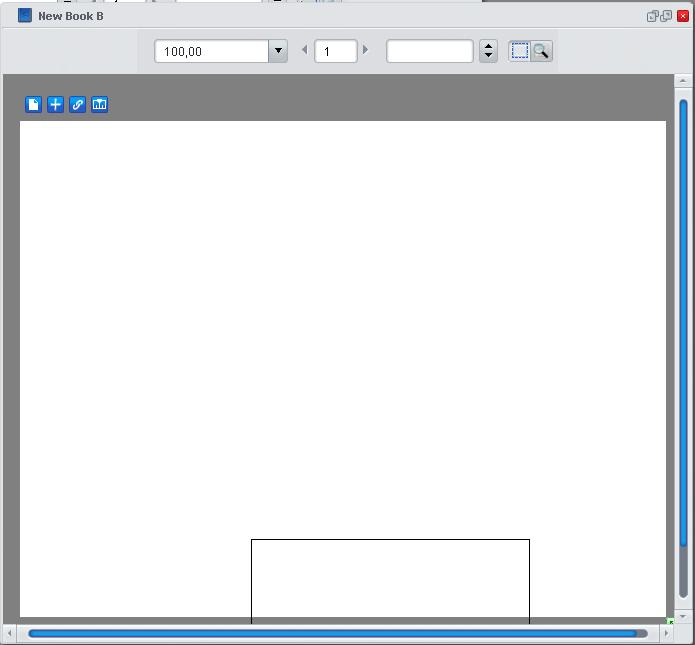Click the 100,00 zoom value field
This screenshot has width=695, height=645.
(x=211, y=51)
